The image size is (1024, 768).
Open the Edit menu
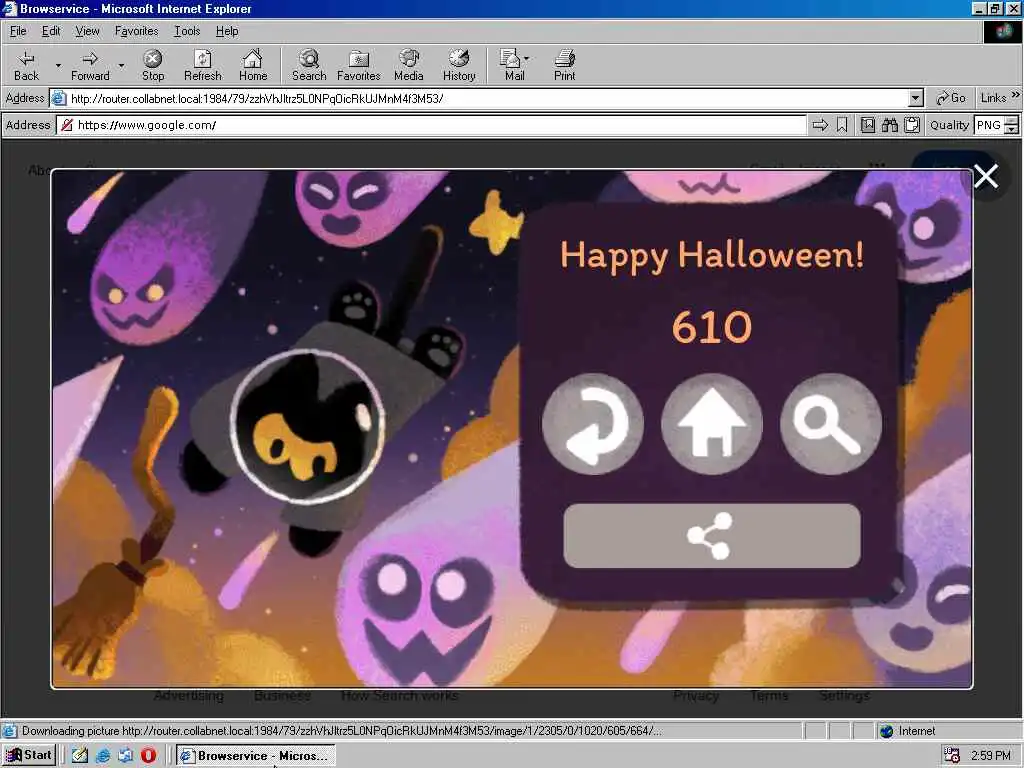(51, 31)
